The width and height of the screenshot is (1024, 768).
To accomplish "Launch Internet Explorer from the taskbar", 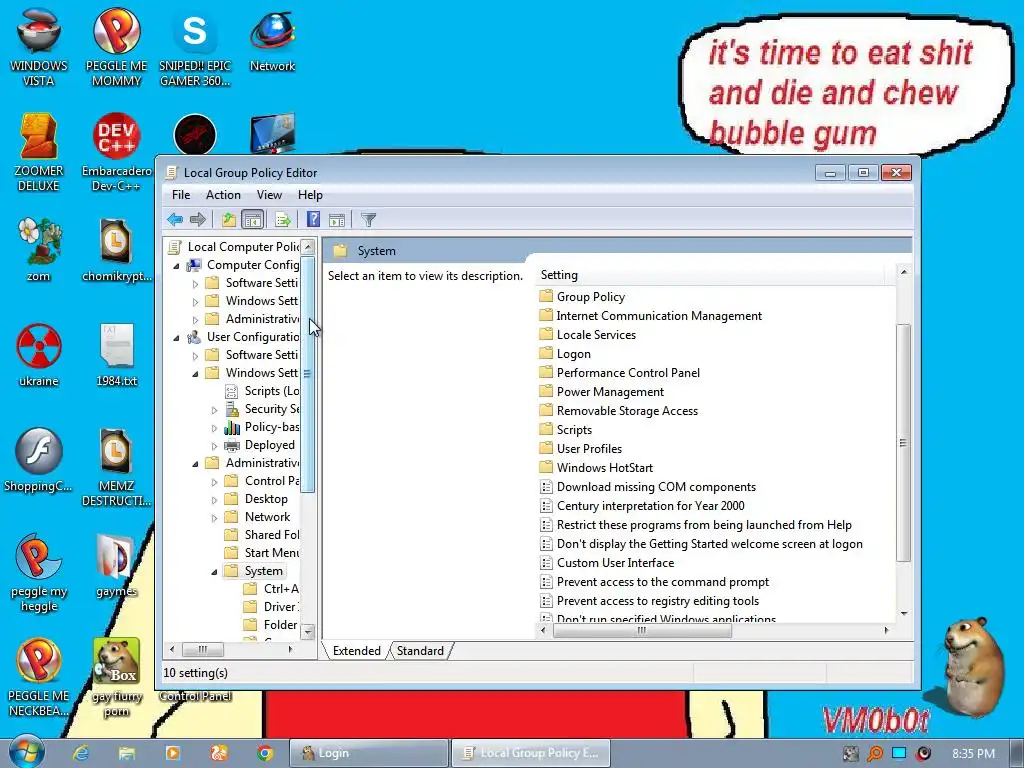I will pos(80,753).
